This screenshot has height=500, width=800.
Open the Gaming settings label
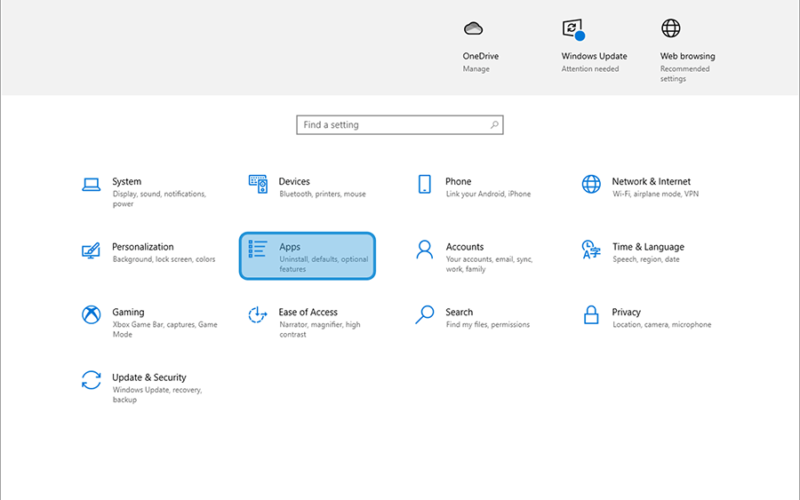coord(128,312)
